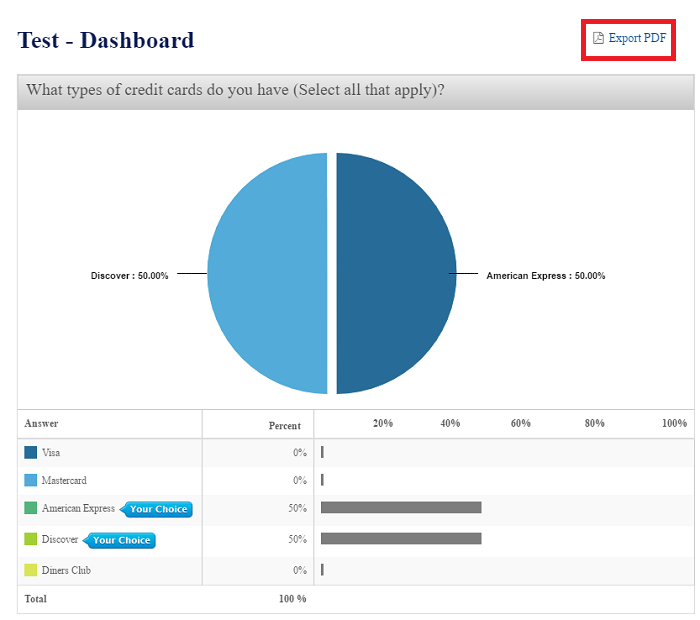Screen dimensions: 700x620
Task: Click the Diners Club row 0% value
Action: pyautogui.click(x=300, y=570)
